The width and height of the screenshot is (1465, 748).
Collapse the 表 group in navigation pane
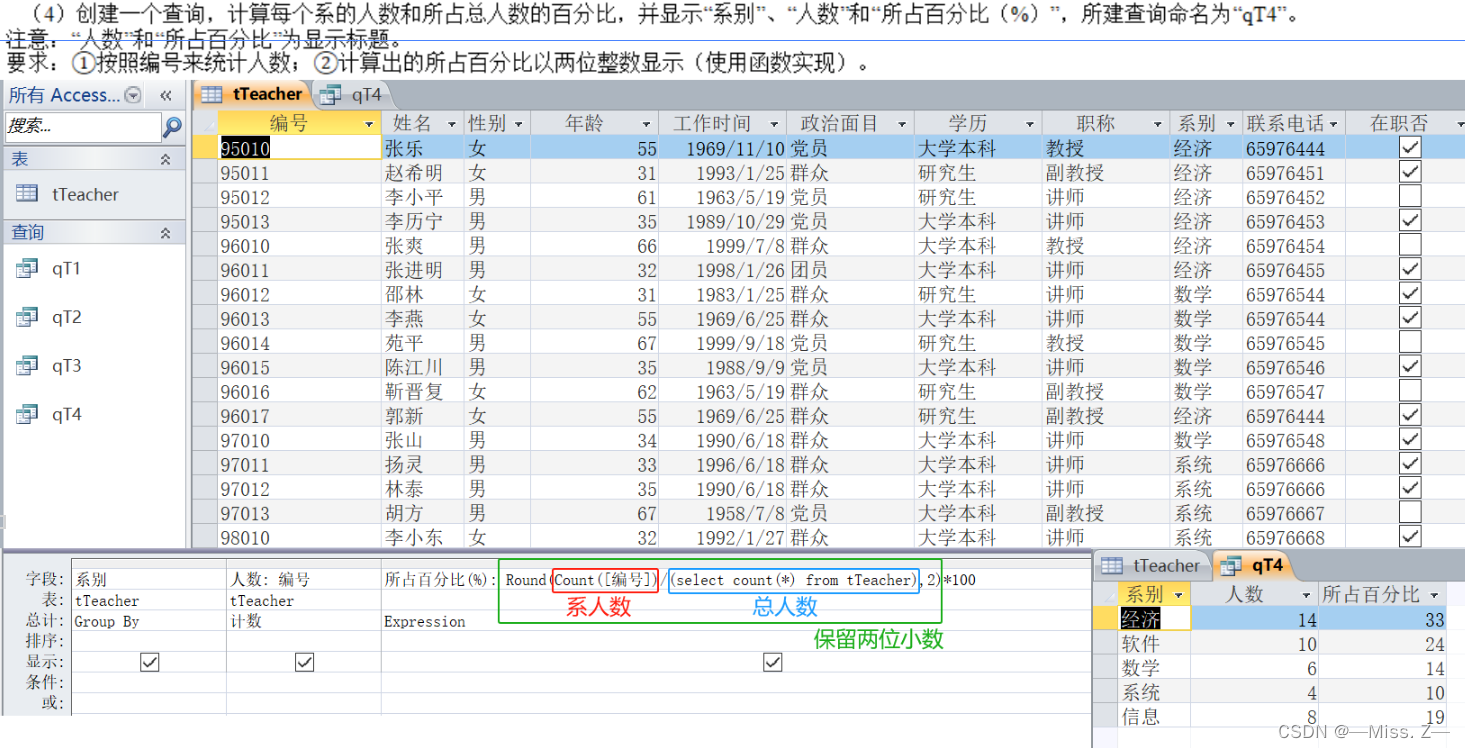165,160
